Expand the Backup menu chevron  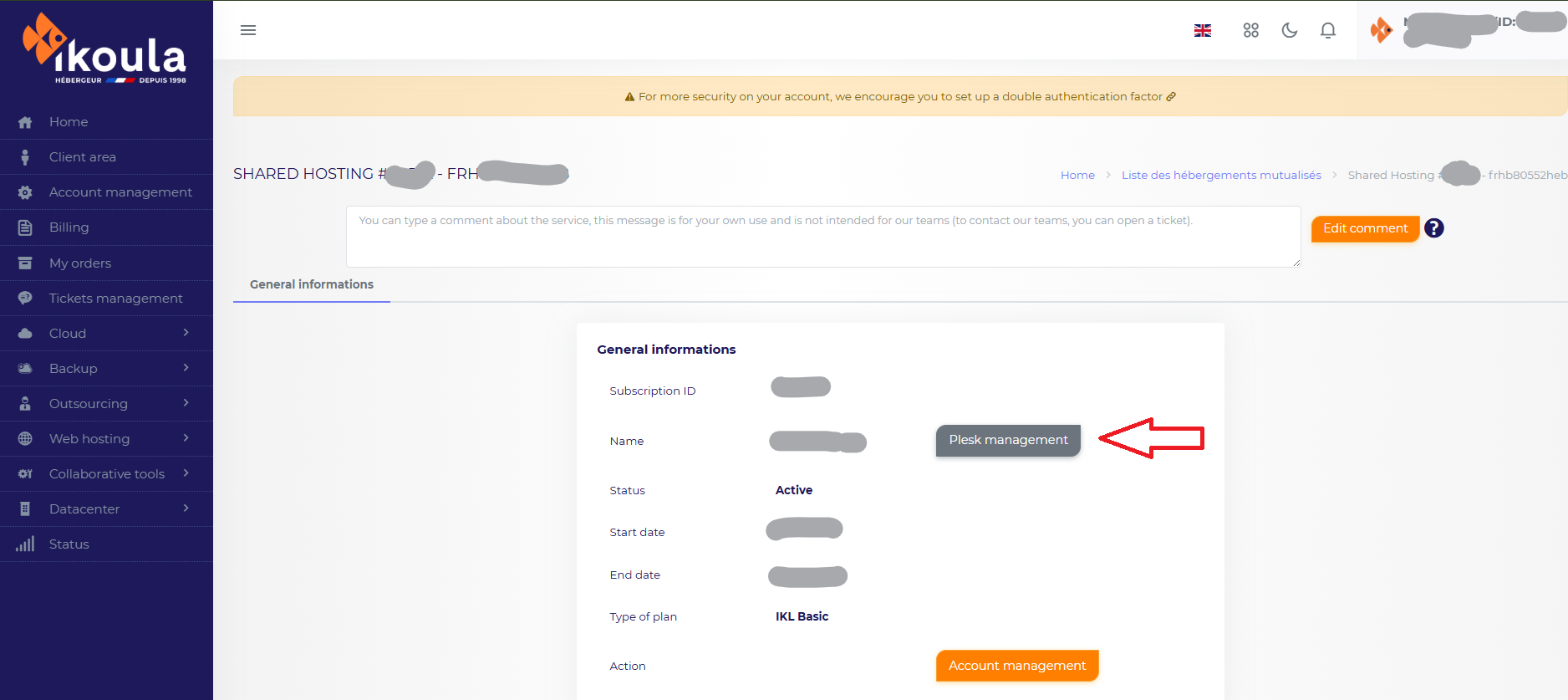186,368
